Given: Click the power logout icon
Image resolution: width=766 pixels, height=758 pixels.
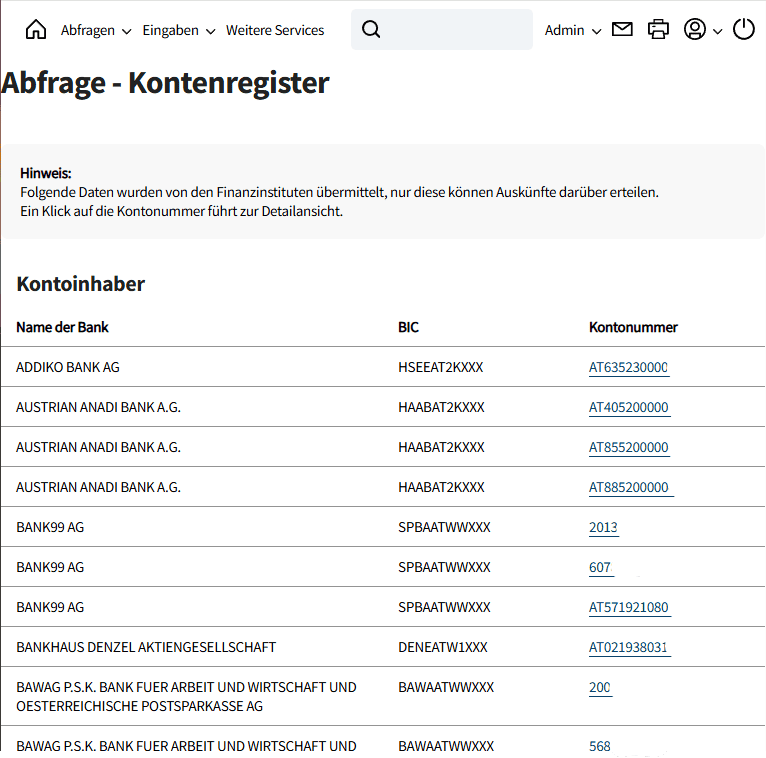Looking at the screenshot, I should (x=744, y=29).
